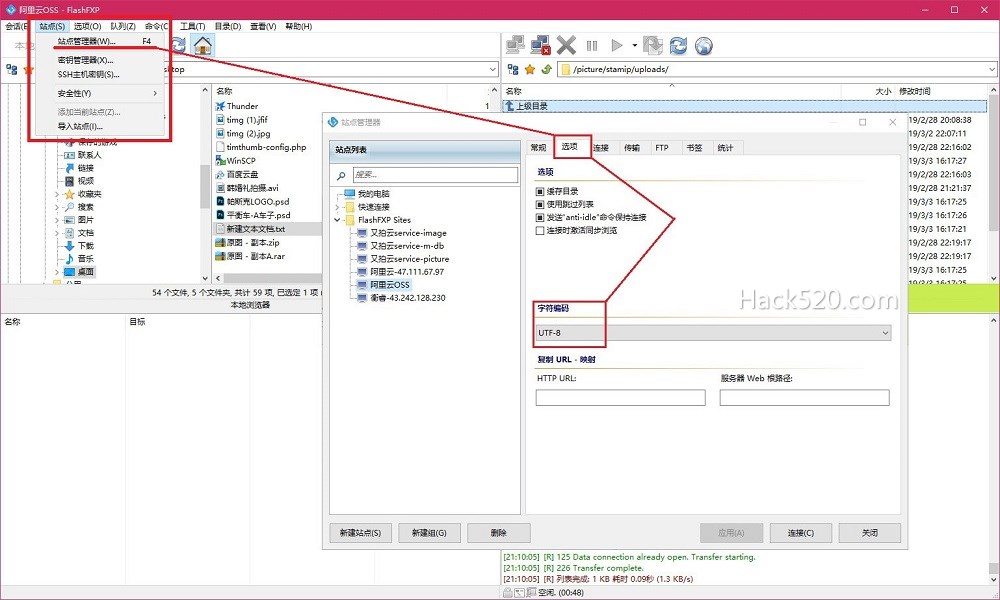1000x600 pixels.
Task: Click the 帕斯克LOGO.psd Photoshop icon
Action: click(221, 201)
